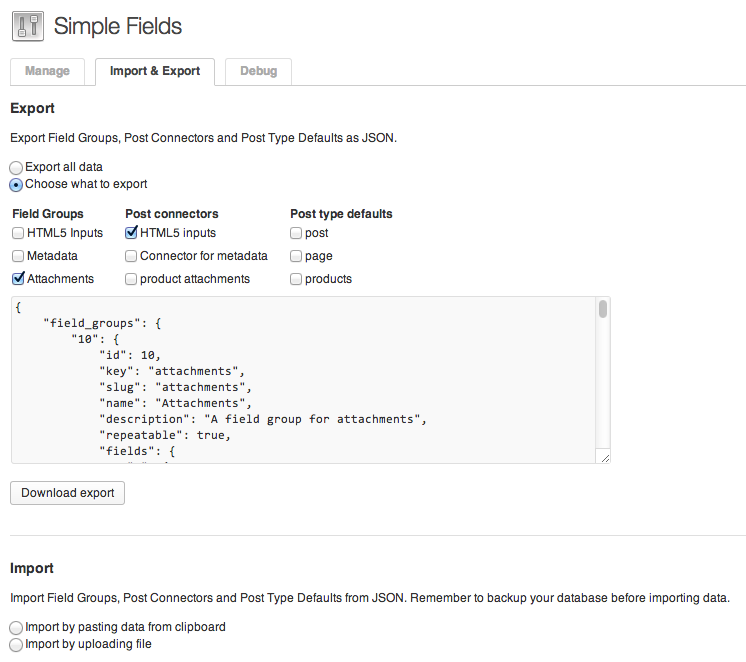Click the Post type defaults heading
The width and height of the screenshot is (746, 662).
[341, 214]
